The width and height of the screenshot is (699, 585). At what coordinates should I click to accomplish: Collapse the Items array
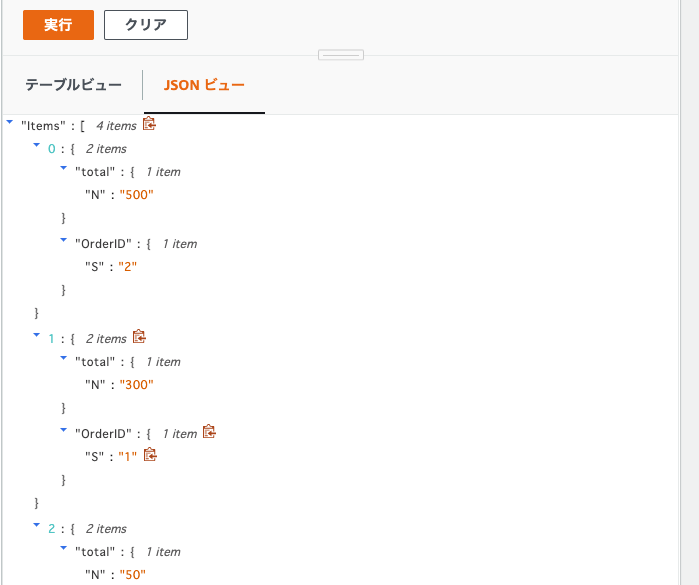coord(10,123)
